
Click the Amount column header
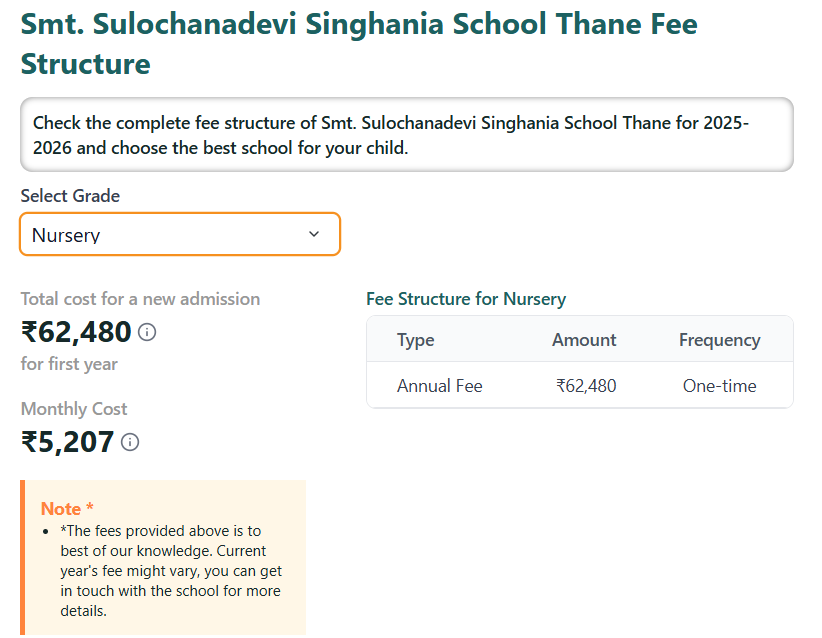point(584,340)
